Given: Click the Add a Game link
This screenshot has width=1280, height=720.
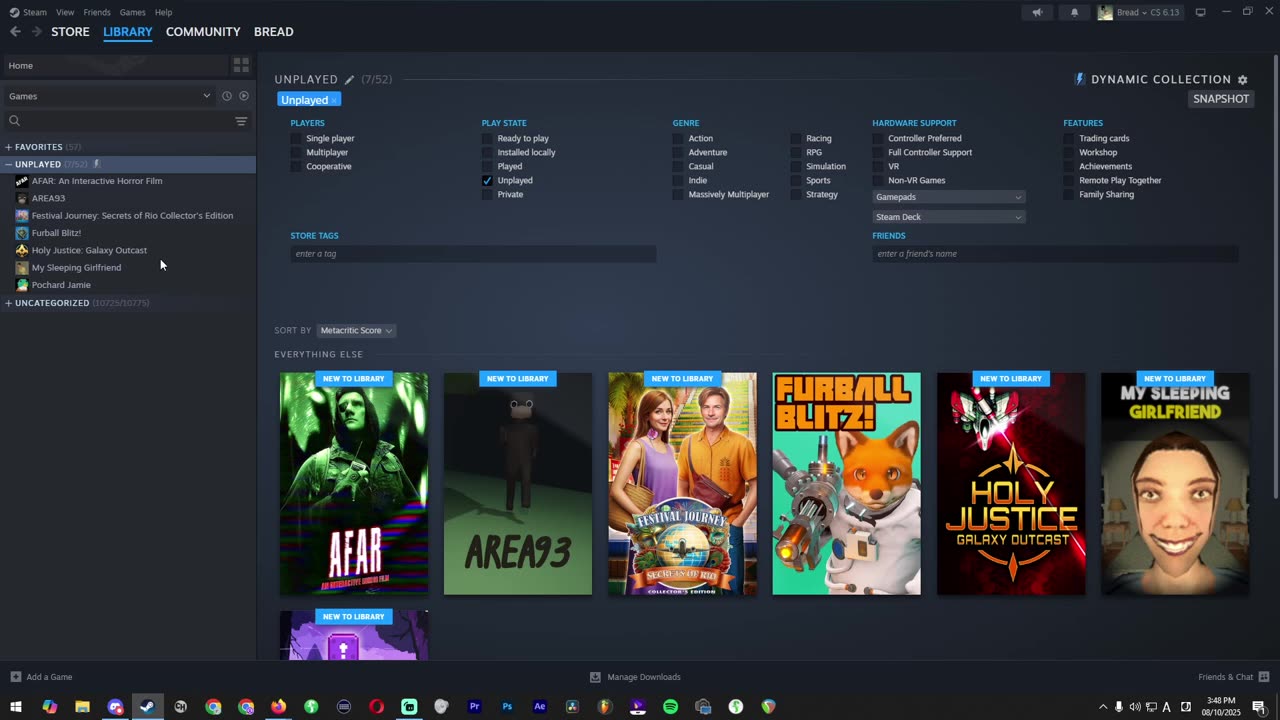Looking at the screenshot, I should 49,677.
